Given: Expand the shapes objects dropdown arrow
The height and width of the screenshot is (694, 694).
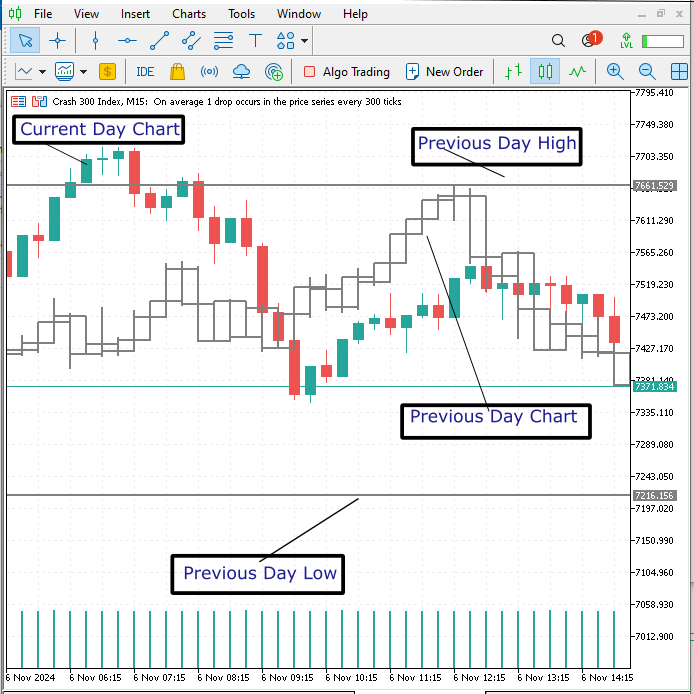Looking at the screenshot, I should 305,41.
